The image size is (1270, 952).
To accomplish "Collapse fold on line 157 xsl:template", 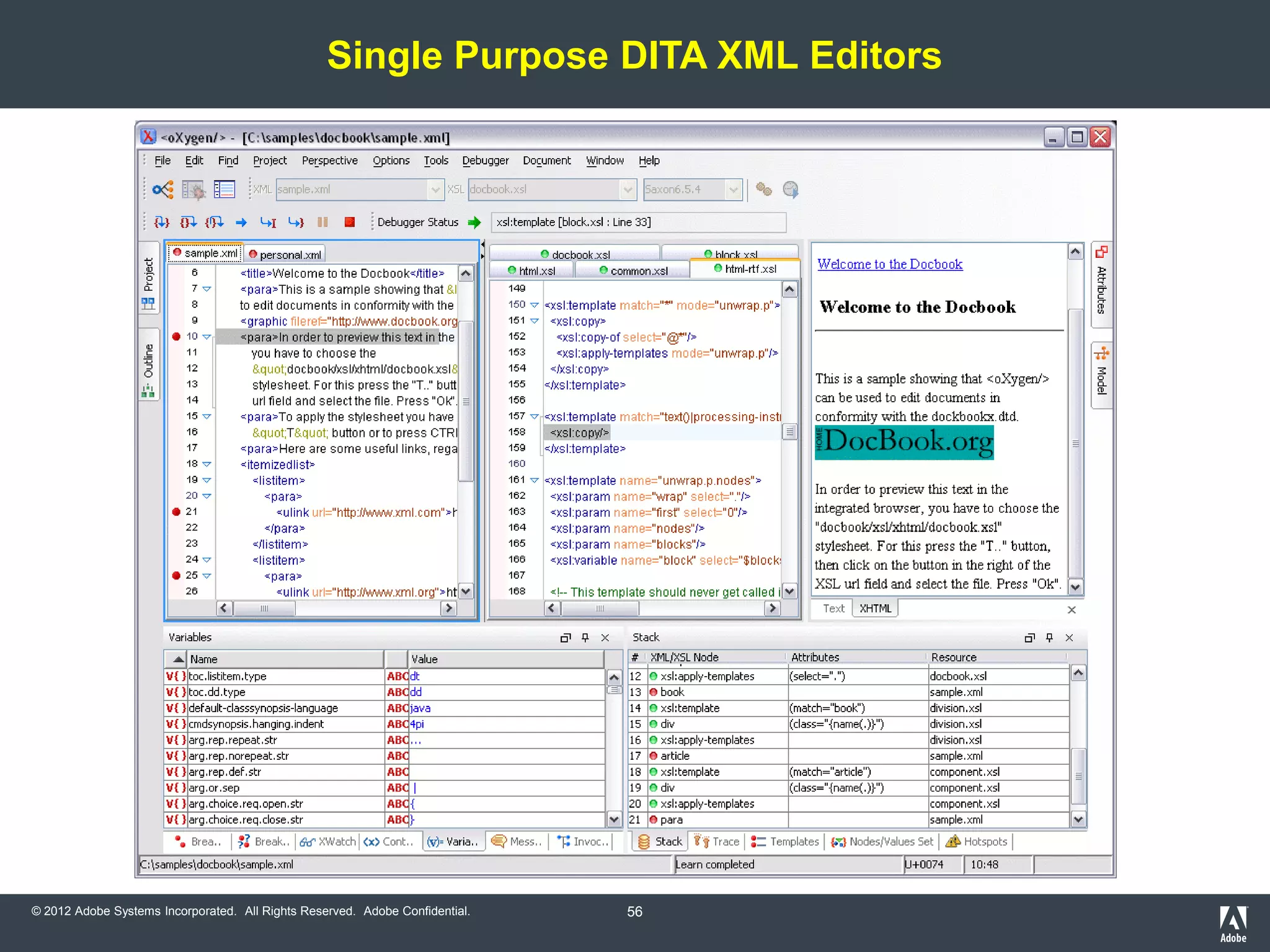I will (x=534, y=416).
